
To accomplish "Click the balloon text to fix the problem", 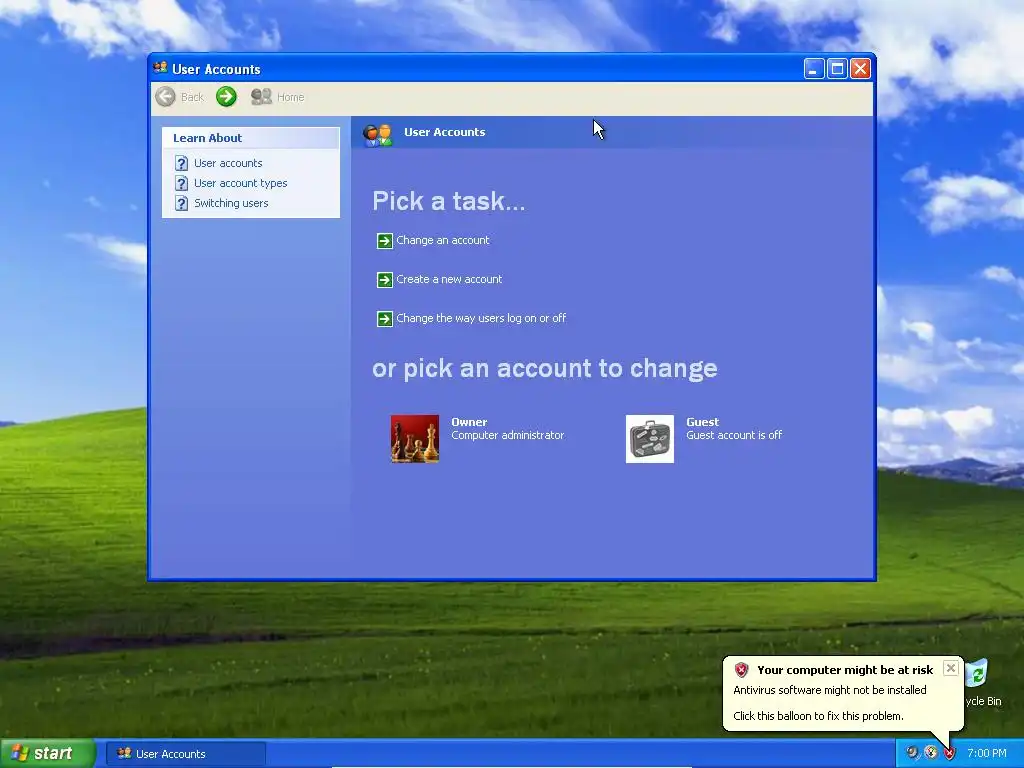I will point(818,716).
